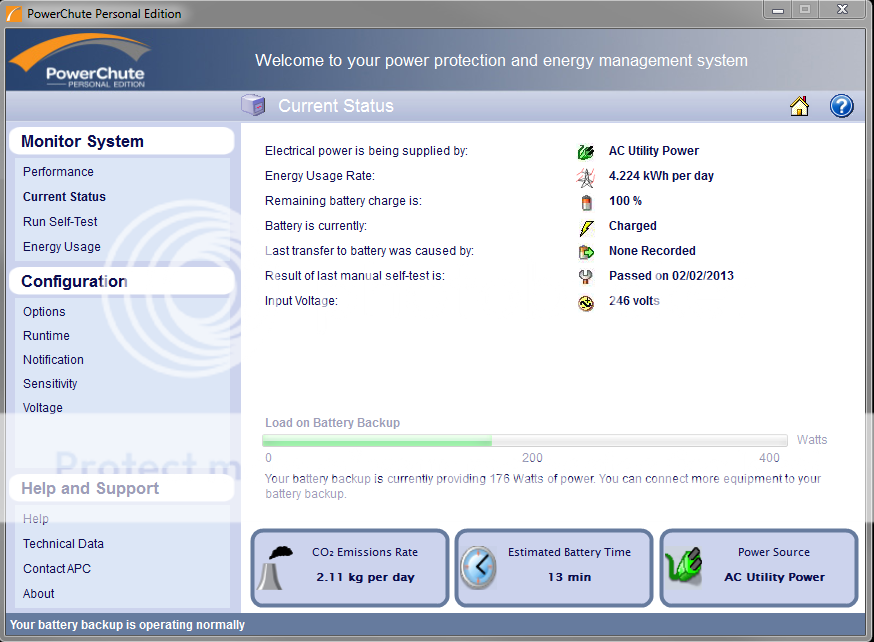This screenshot has width=874, height=642.
Task: Go to Options under Configuration
Action: point(44,312)
